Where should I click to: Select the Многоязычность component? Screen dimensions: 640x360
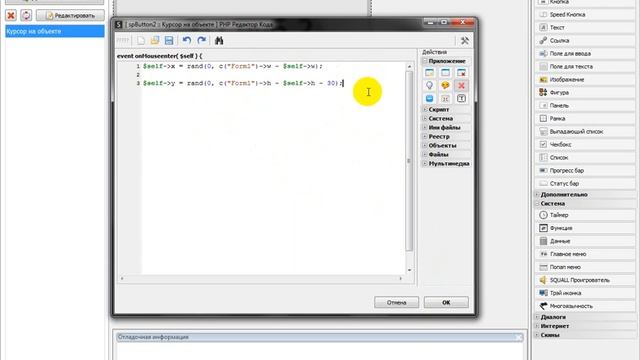585,306
